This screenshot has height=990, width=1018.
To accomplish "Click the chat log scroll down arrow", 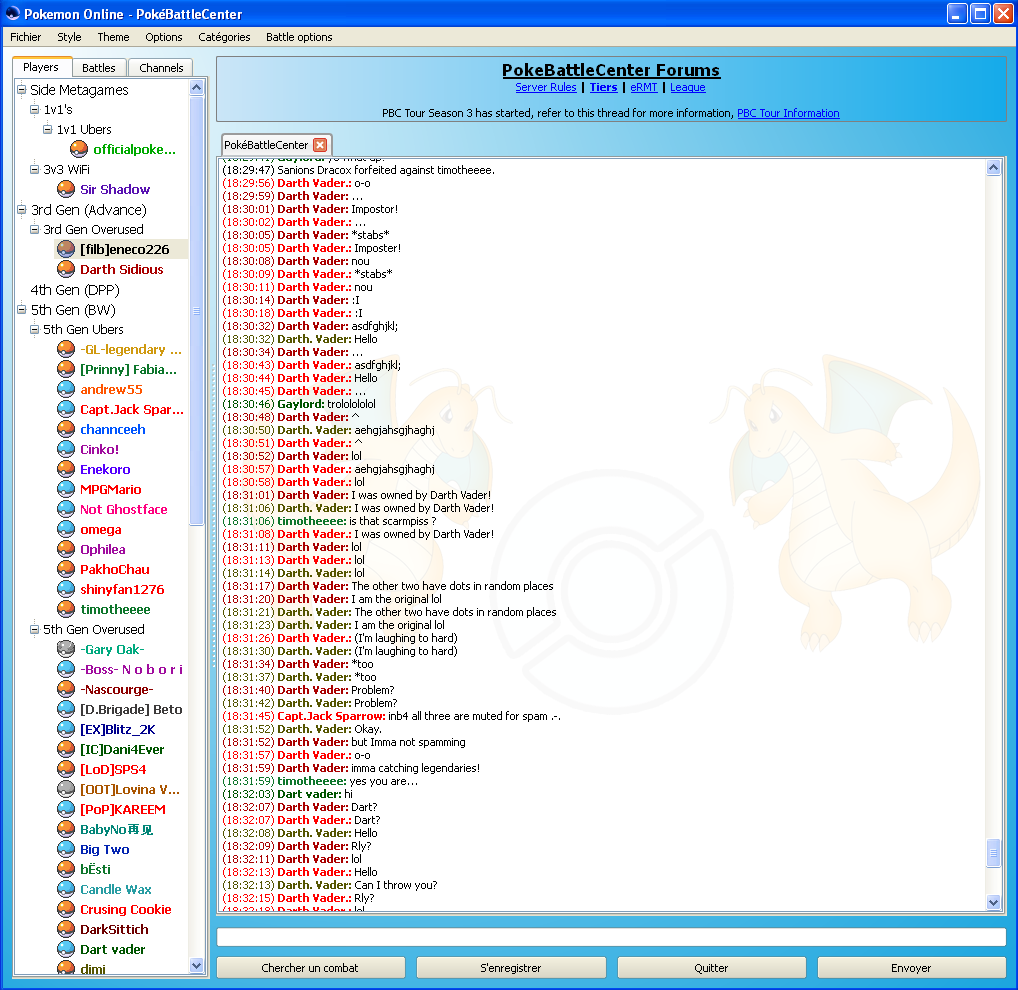I will [993, 902].
